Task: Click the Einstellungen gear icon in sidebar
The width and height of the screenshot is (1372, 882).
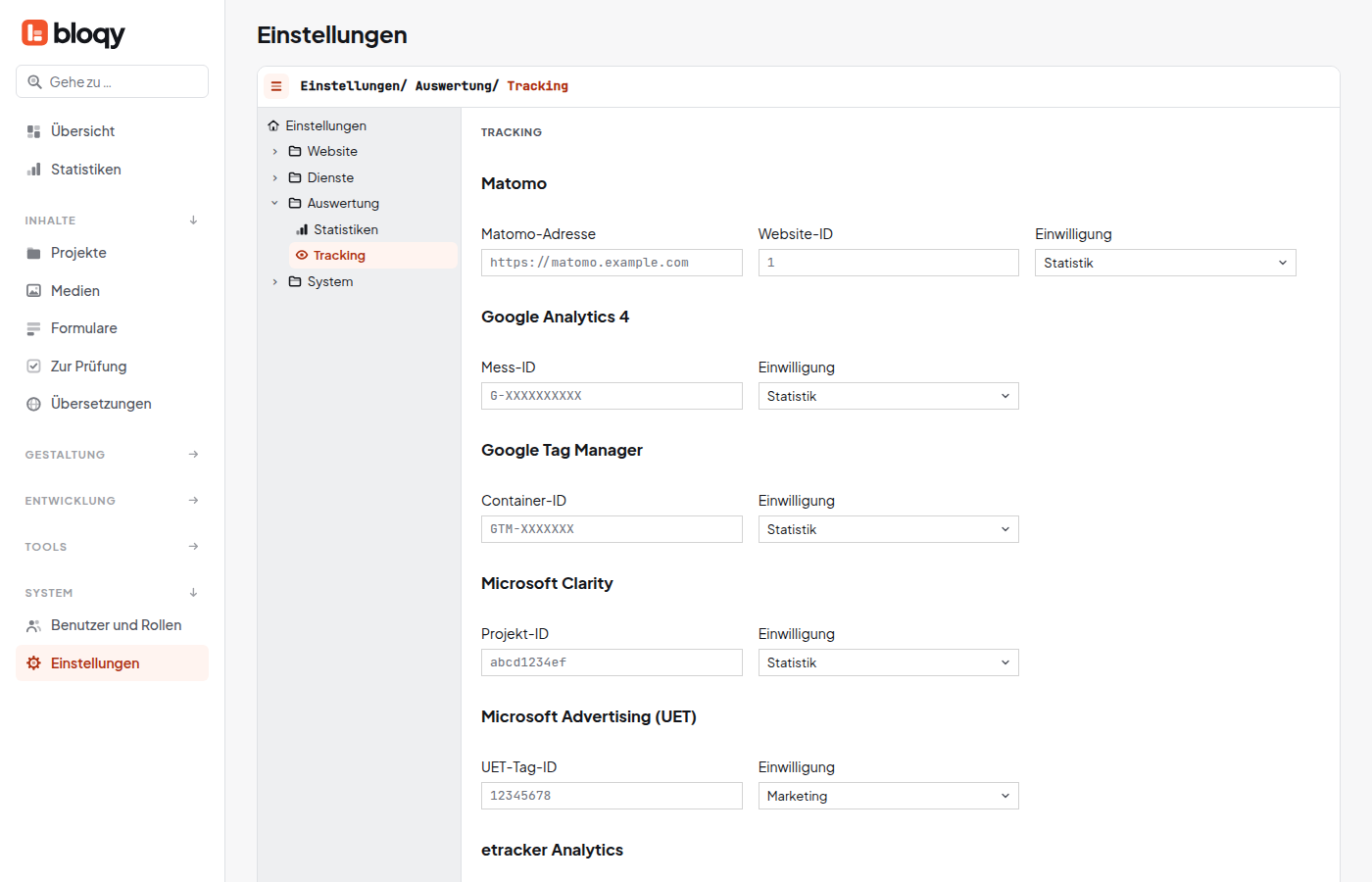Action: 33,663
